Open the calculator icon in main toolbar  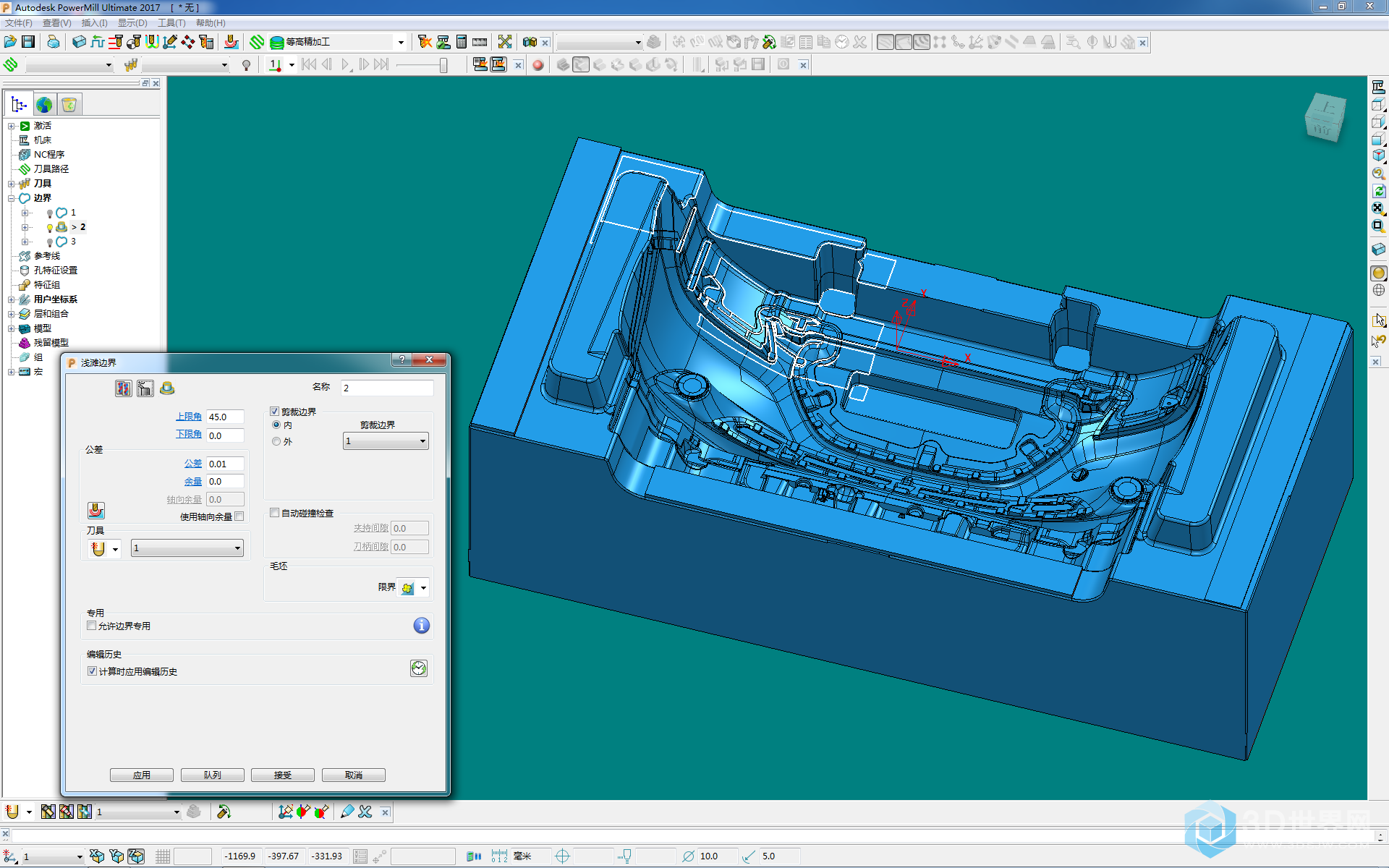462,42
